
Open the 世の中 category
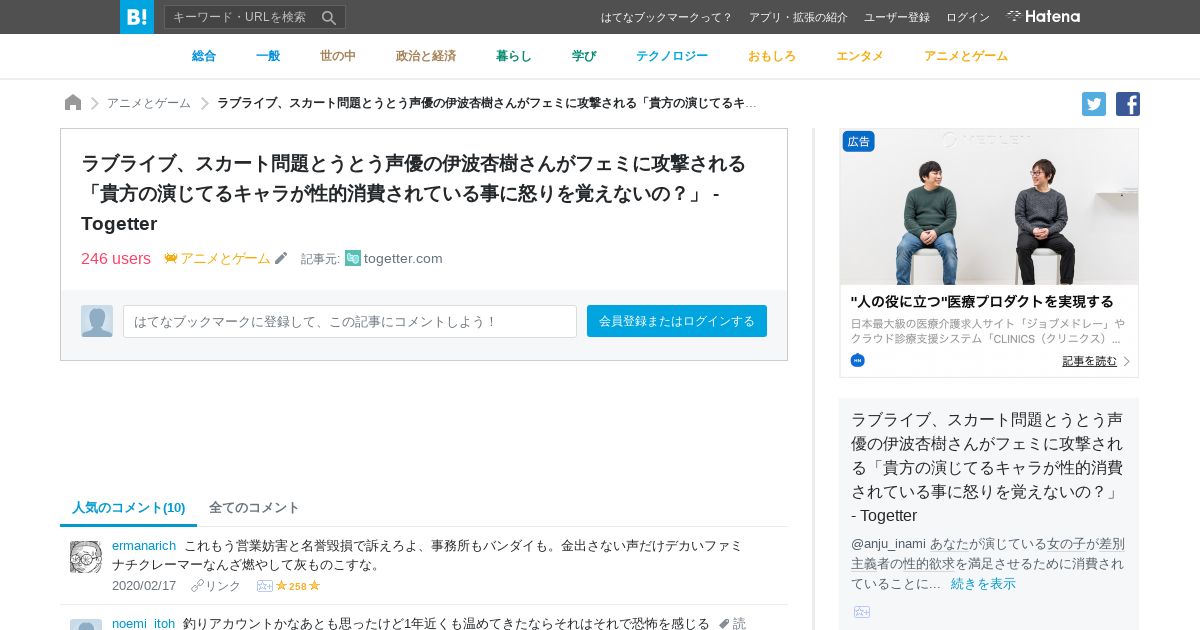338,56
